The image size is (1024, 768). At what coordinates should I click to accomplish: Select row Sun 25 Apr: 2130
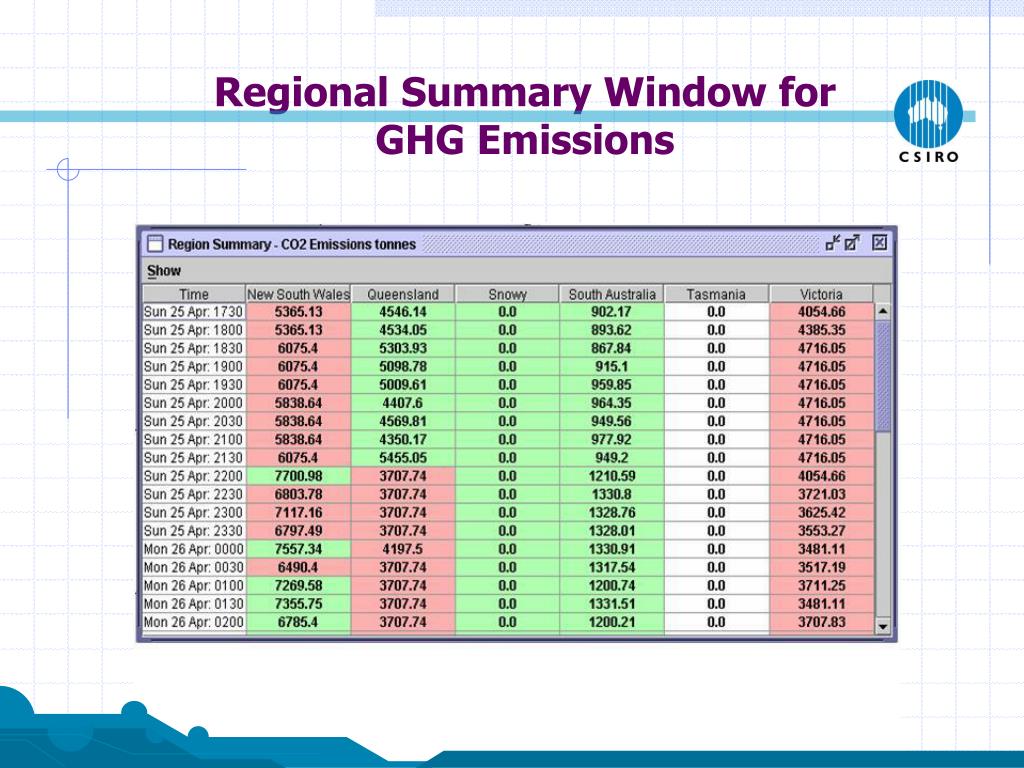coord(508,458)
